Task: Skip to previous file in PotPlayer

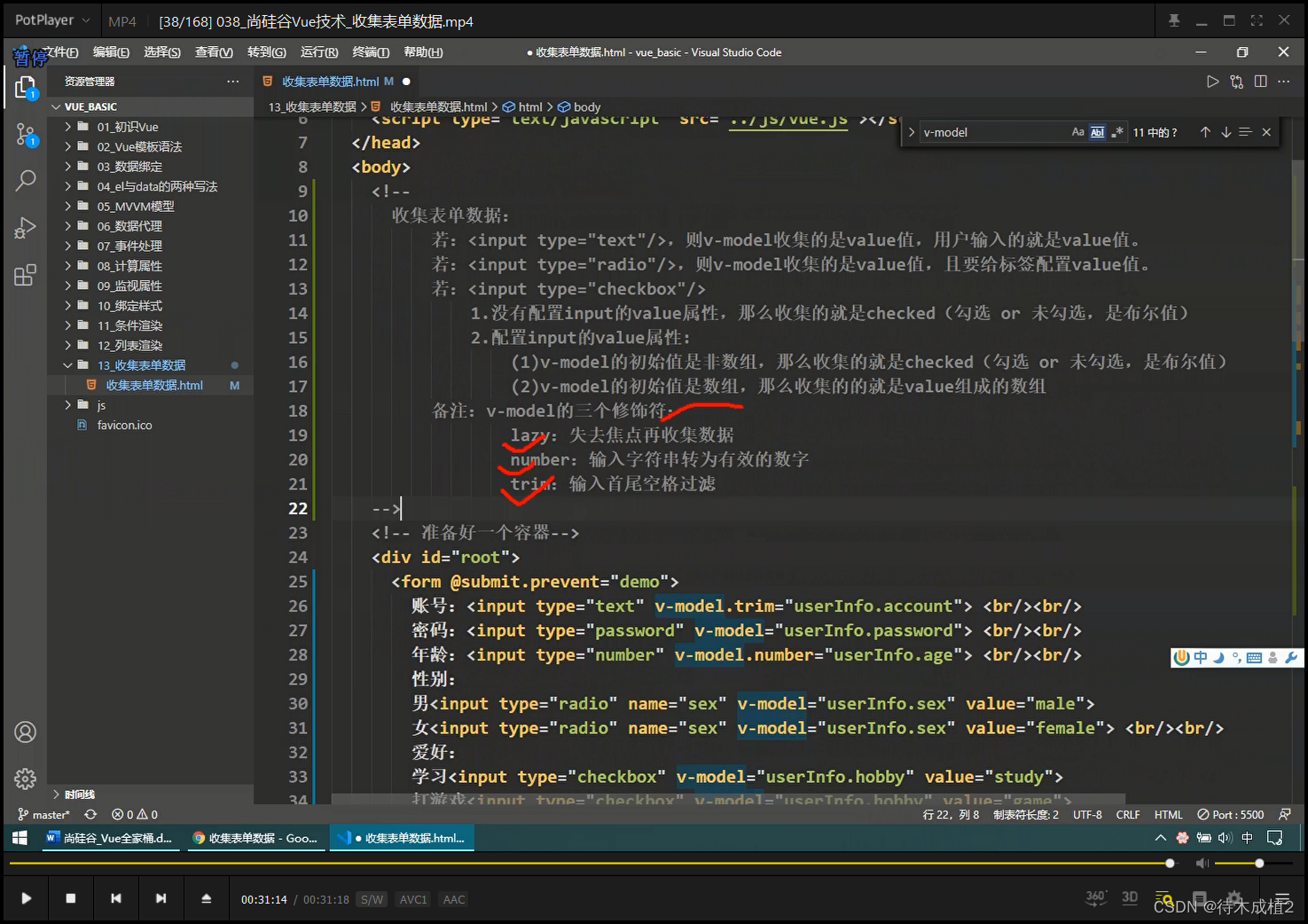Action: (116, 898)
